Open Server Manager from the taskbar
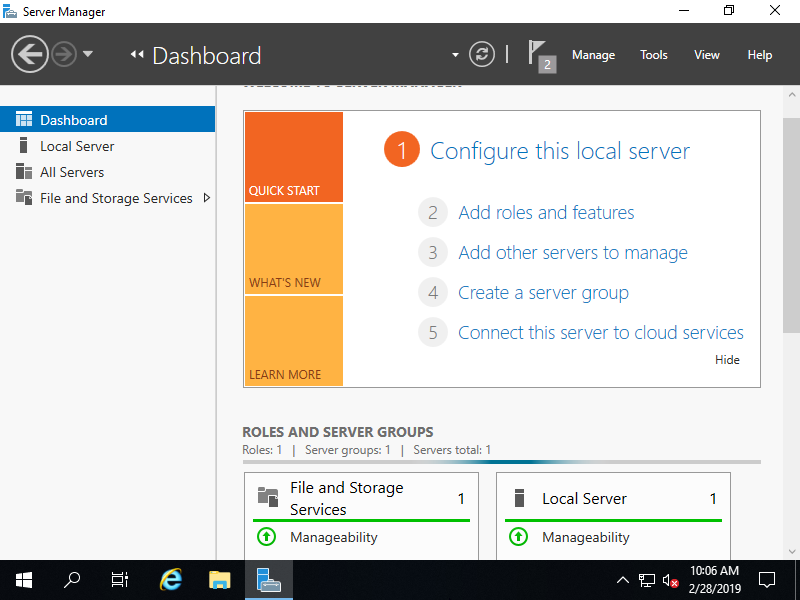 (x=268, y=580)
